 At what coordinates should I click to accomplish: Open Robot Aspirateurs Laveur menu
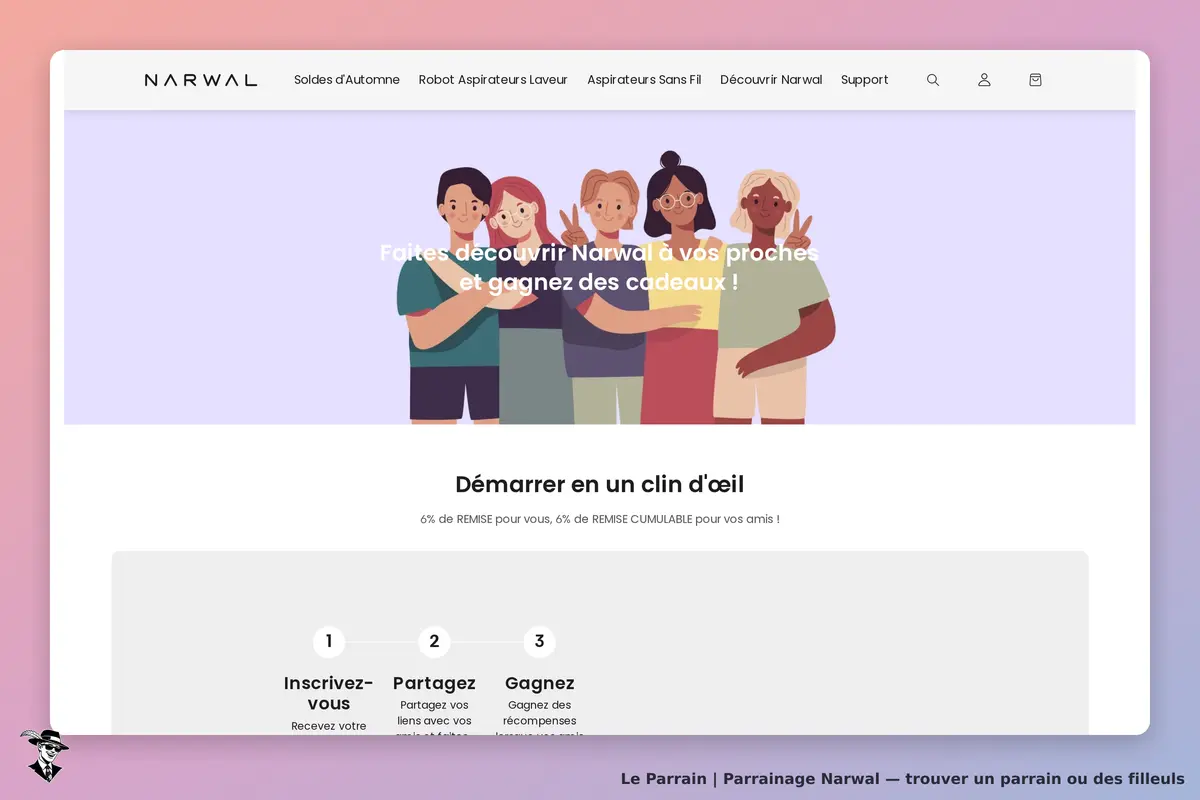493,80
